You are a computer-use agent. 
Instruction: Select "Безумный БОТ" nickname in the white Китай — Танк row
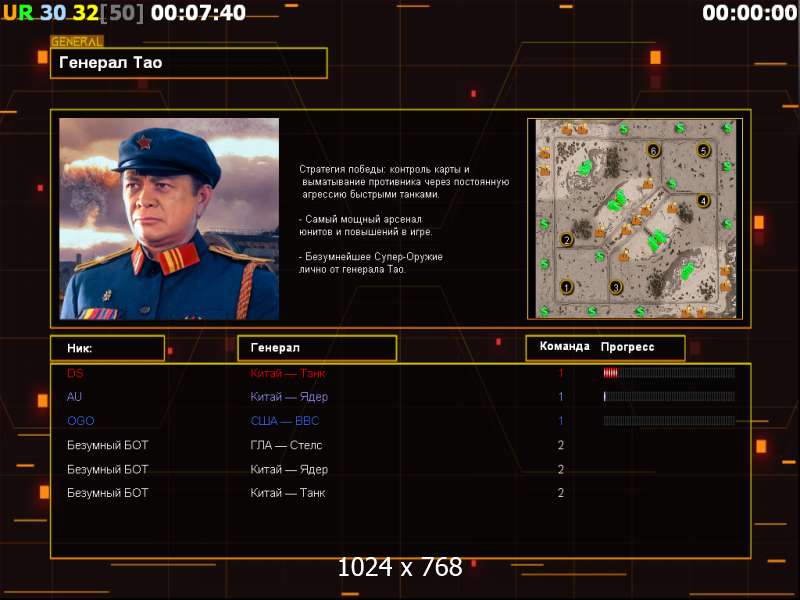[x=108, y=493]
